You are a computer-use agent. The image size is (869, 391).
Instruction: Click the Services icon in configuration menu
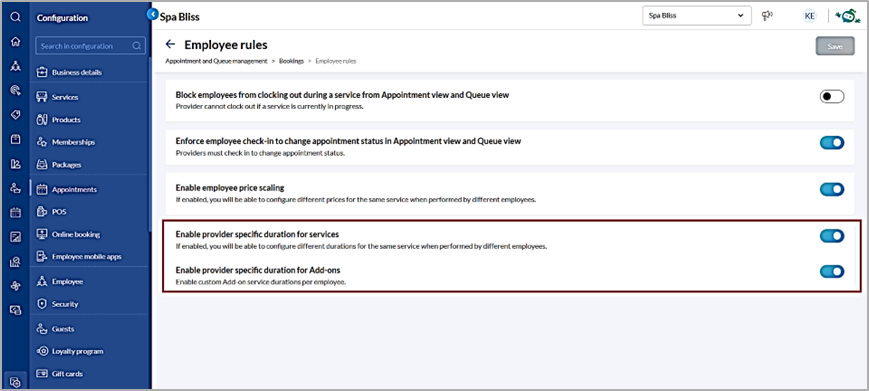click(42, 97)
